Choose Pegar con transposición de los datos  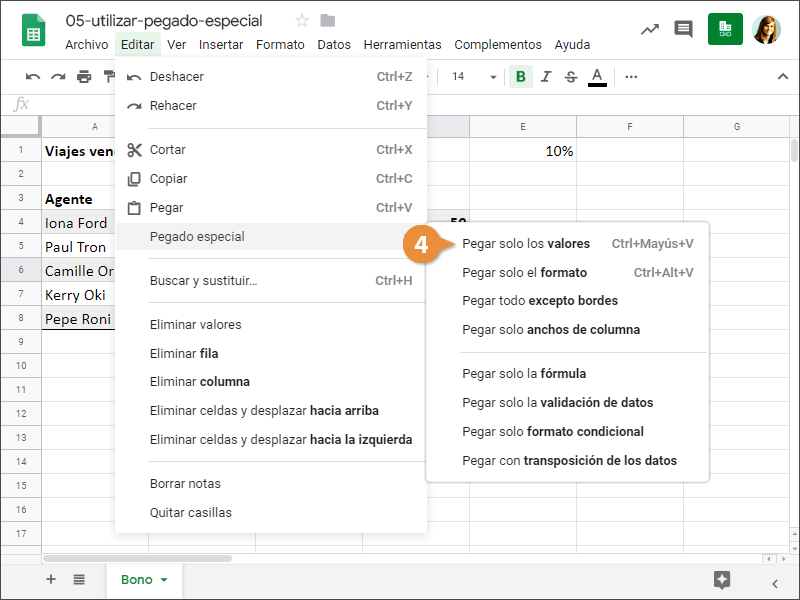click(569, 461)
